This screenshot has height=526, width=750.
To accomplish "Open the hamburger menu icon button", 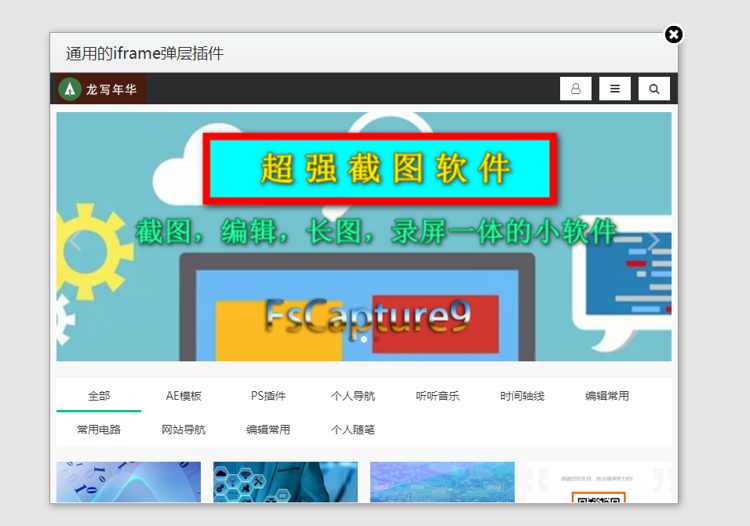I will point(615,89).
